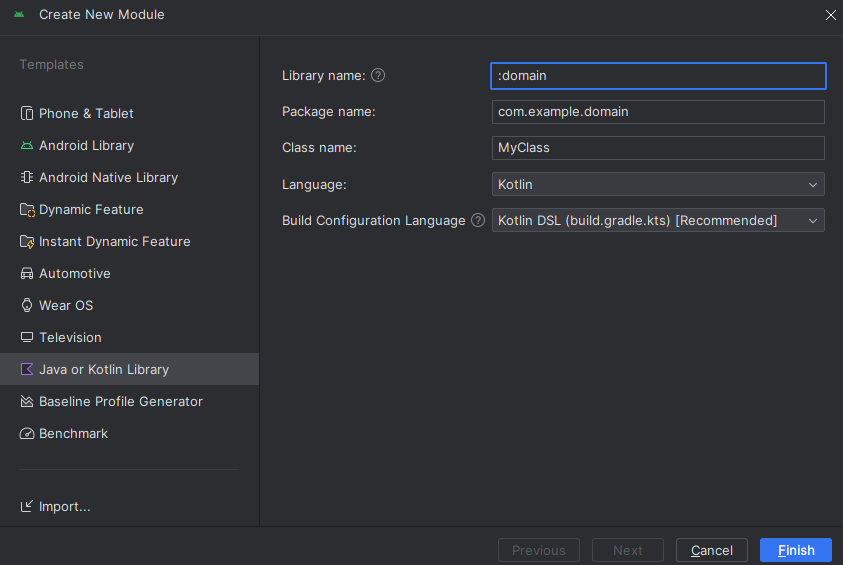Click the Cancel button

712,550
